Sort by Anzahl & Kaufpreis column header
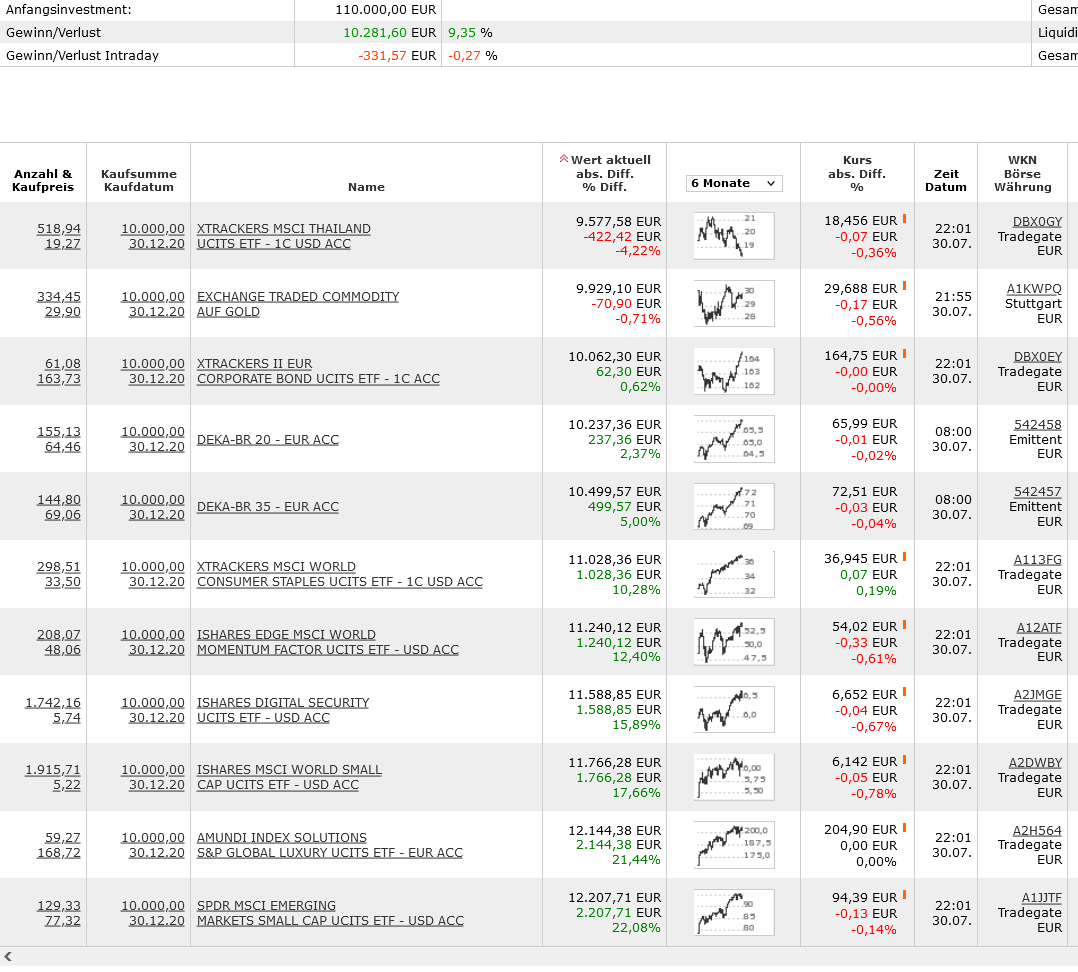 tap(43, 180)
